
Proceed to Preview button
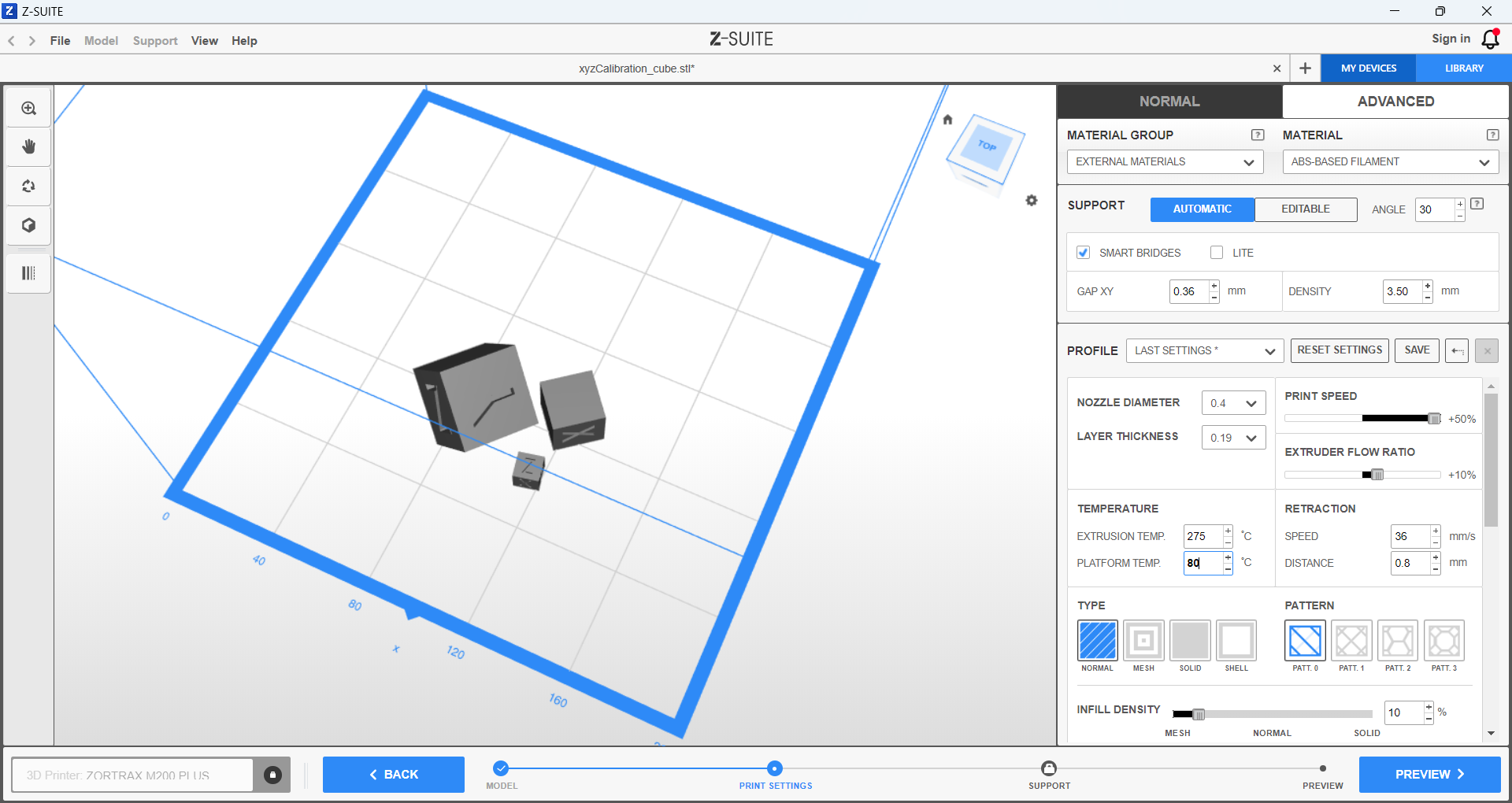pos(1429,775)
